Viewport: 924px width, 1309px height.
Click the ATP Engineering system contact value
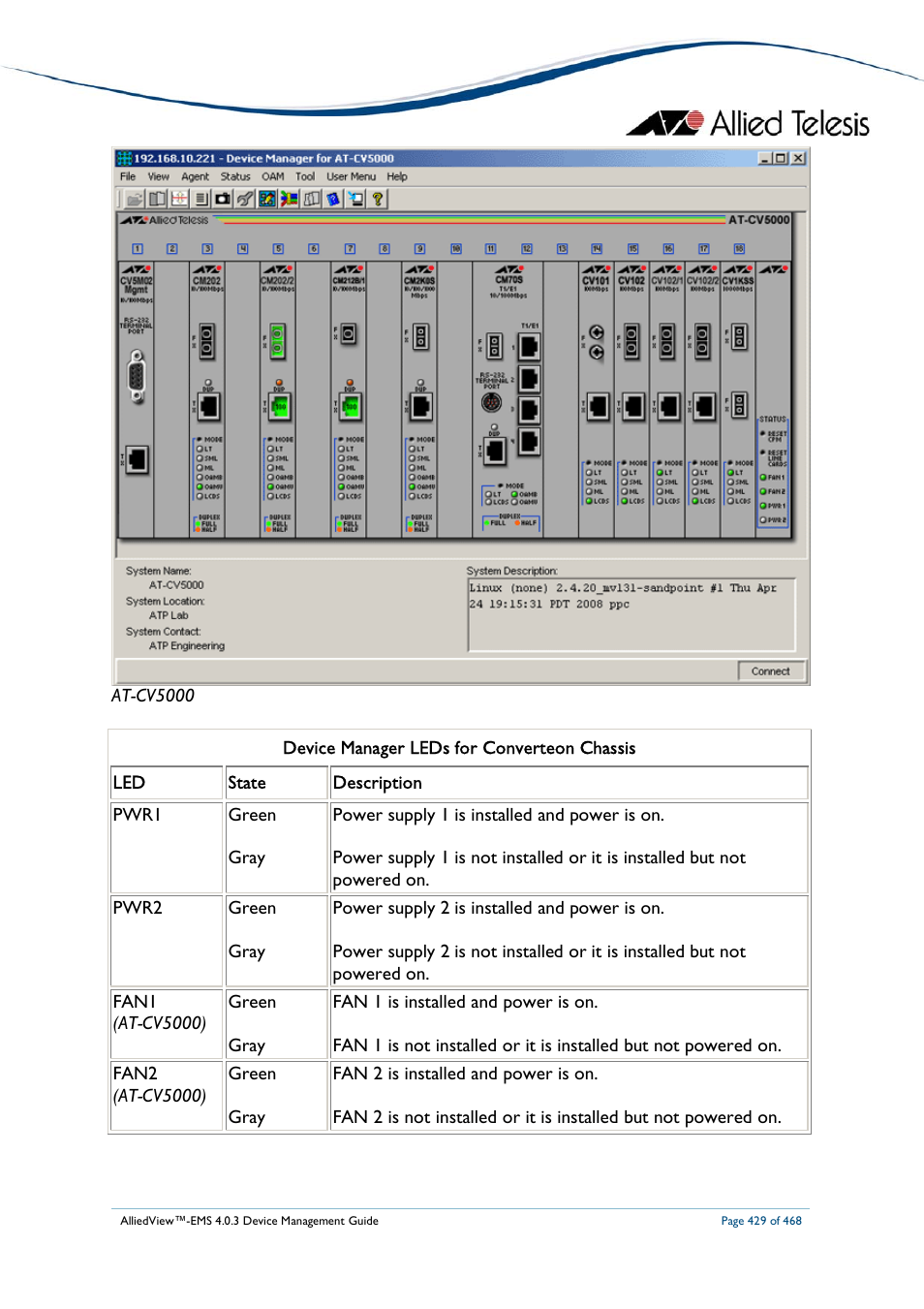point(187,646)
